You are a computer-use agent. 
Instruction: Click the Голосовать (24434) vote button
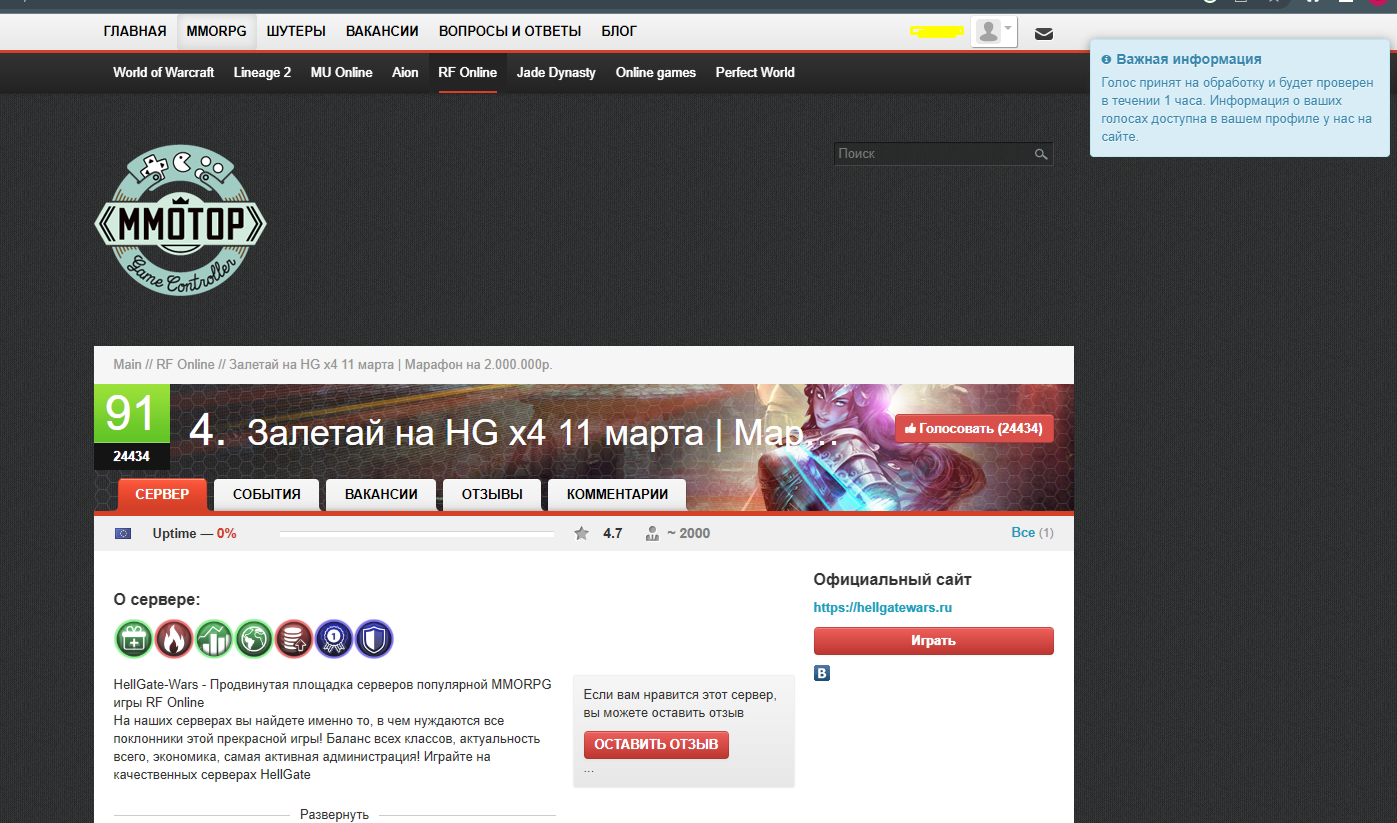pos(974,428)
